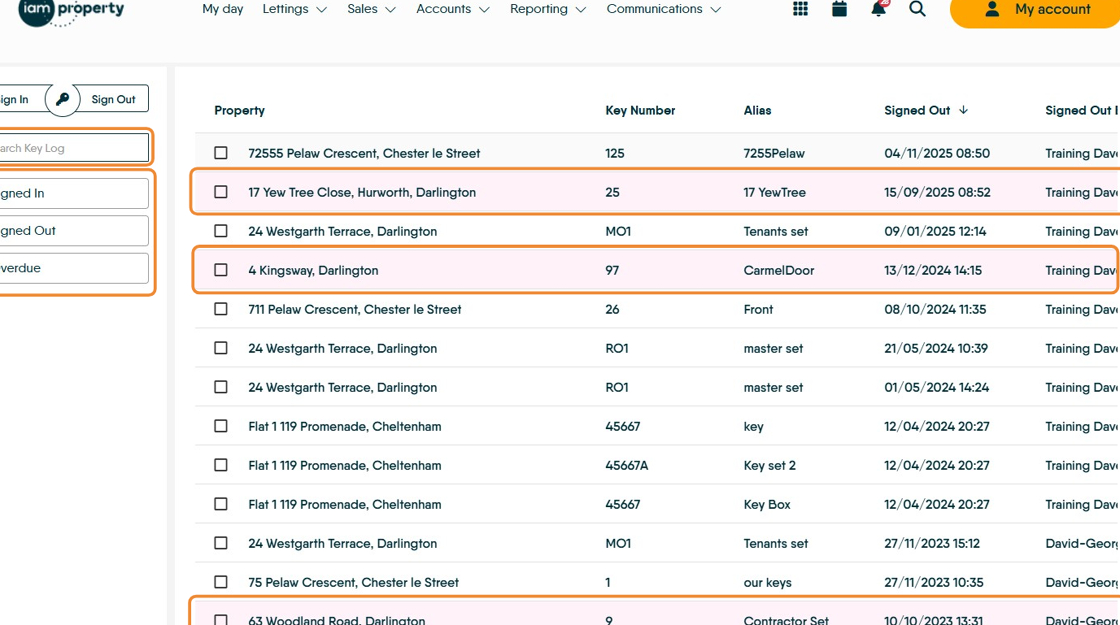Tick checkbox for Flat 1 119 Promenade 45667A row
1120x625 pixels.
pos(221,465)
